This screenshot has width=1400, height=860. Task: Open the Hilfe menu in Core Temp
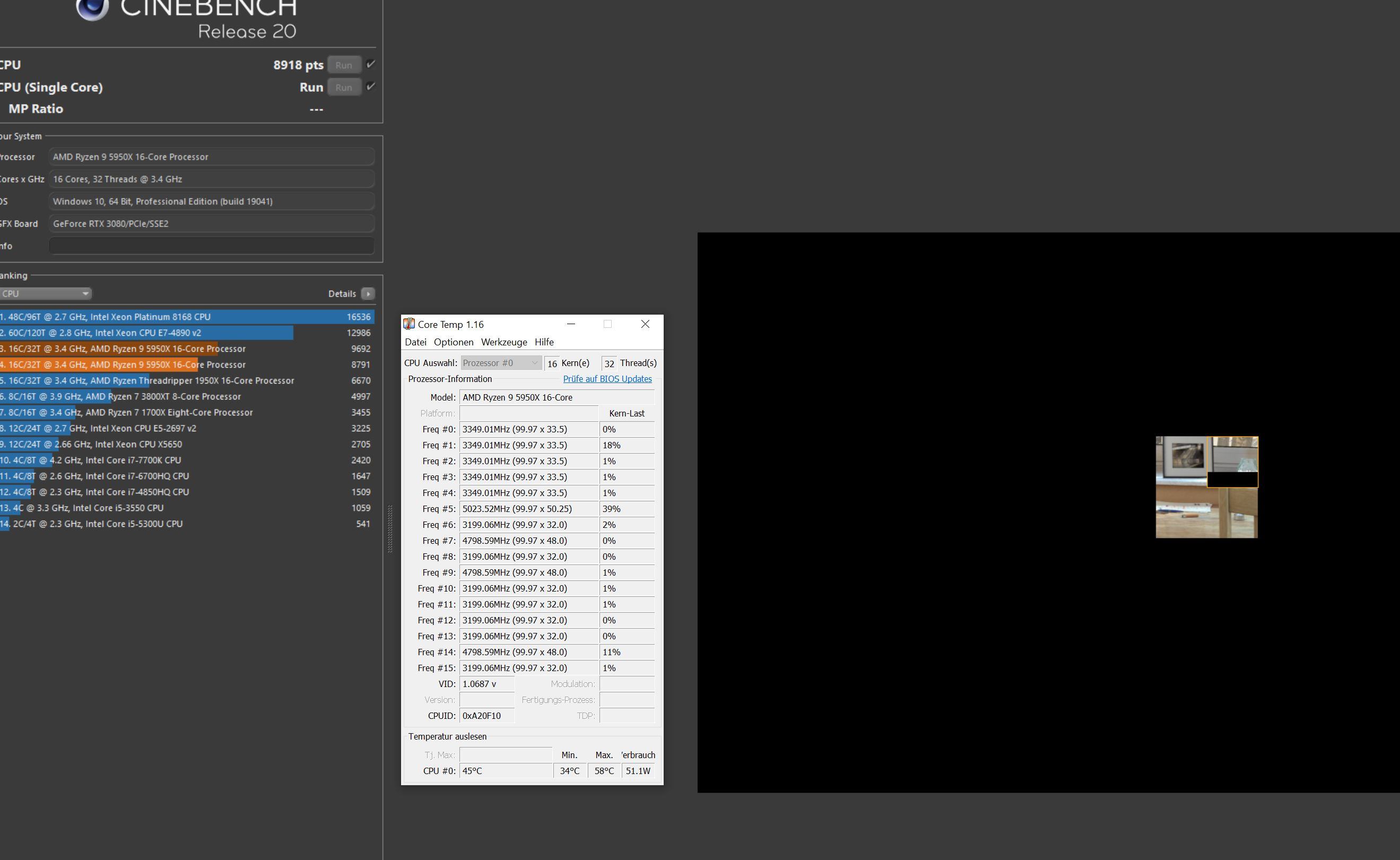pos(544,342)
